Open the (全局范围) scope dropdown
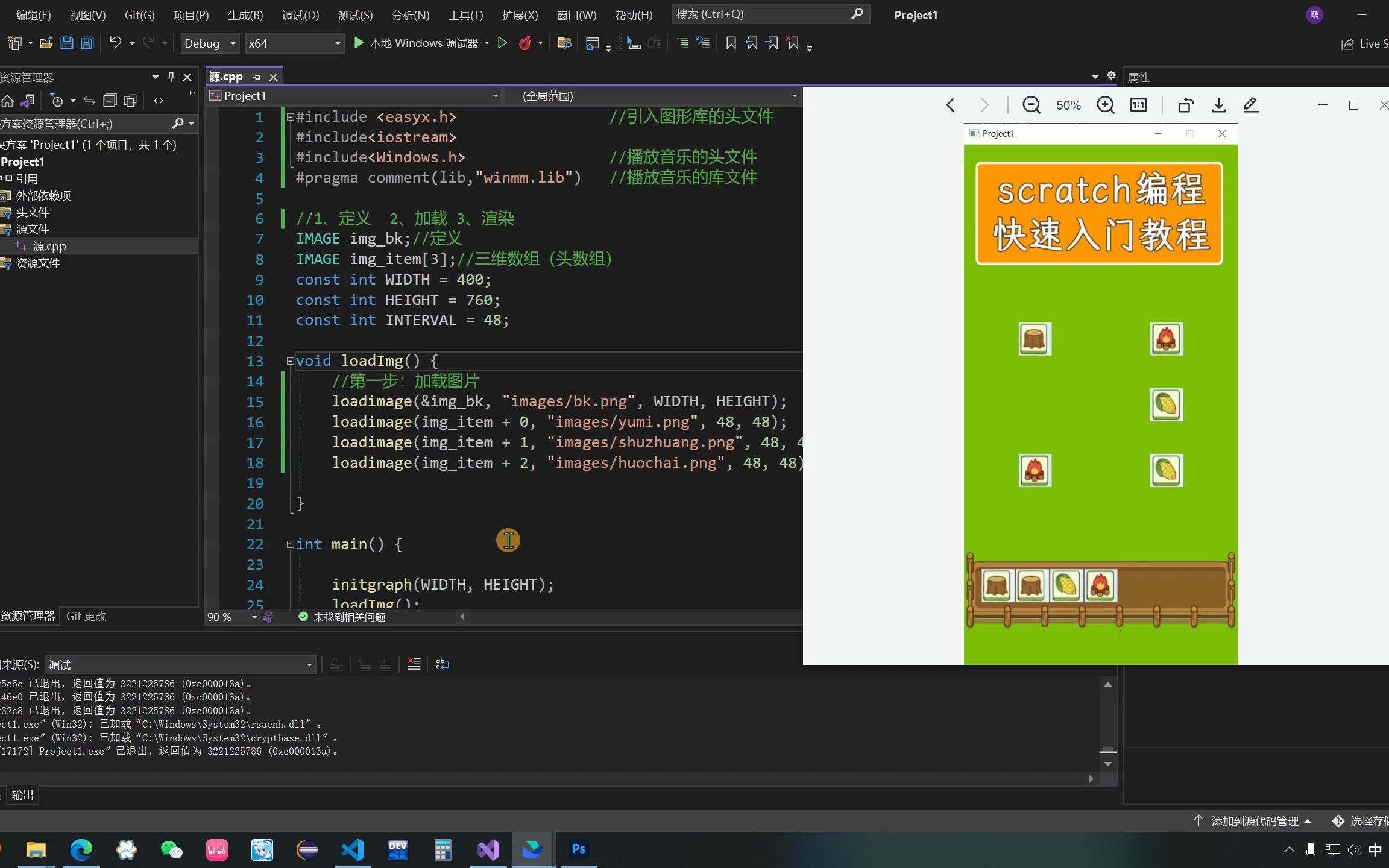This screenshot has width=1389, height=868. pyautogui.click(x=654, y=96)
